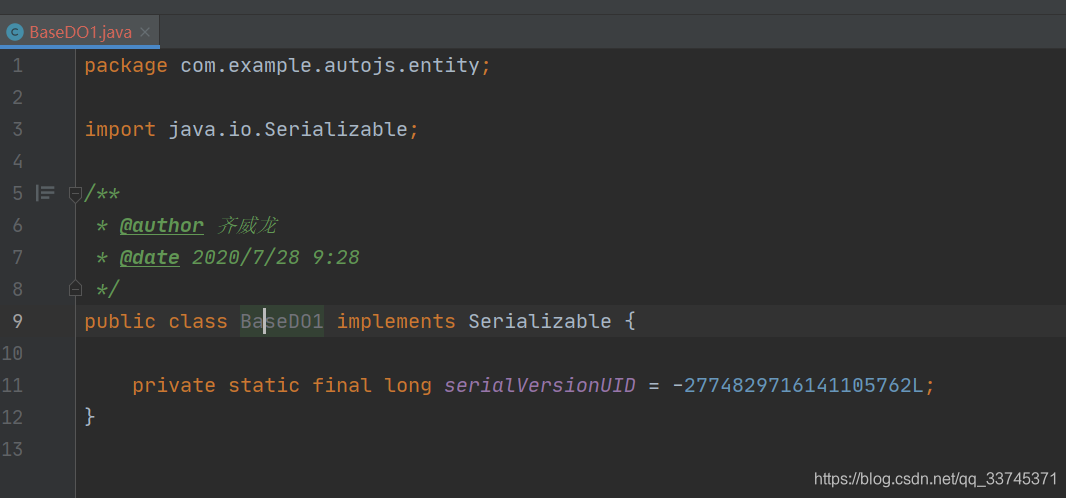Switch to the BaseDO1.java editor tab

(80, 32)
